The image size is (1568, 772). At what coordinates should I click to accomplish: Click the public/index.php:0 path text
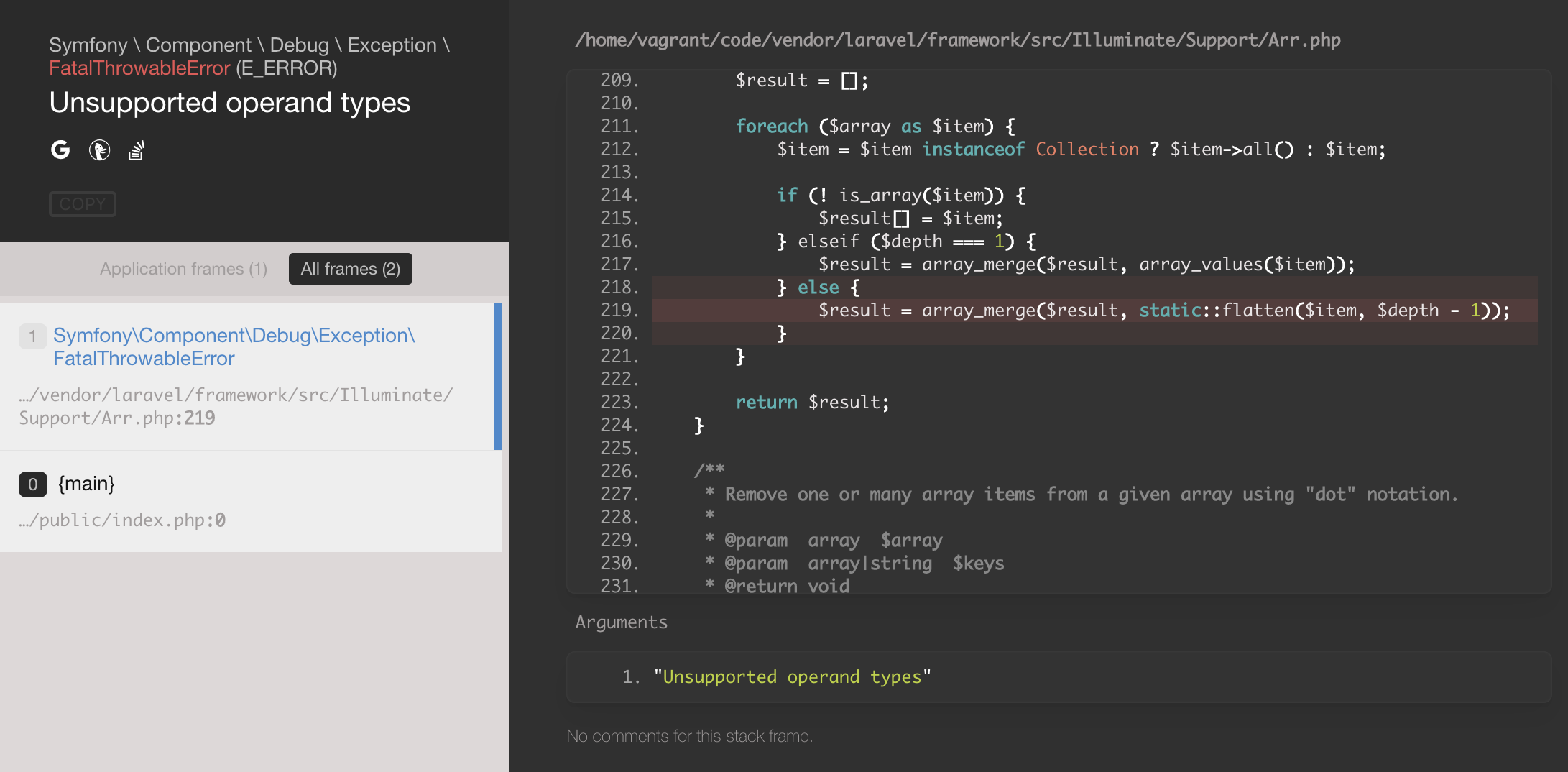pos(122,520)
